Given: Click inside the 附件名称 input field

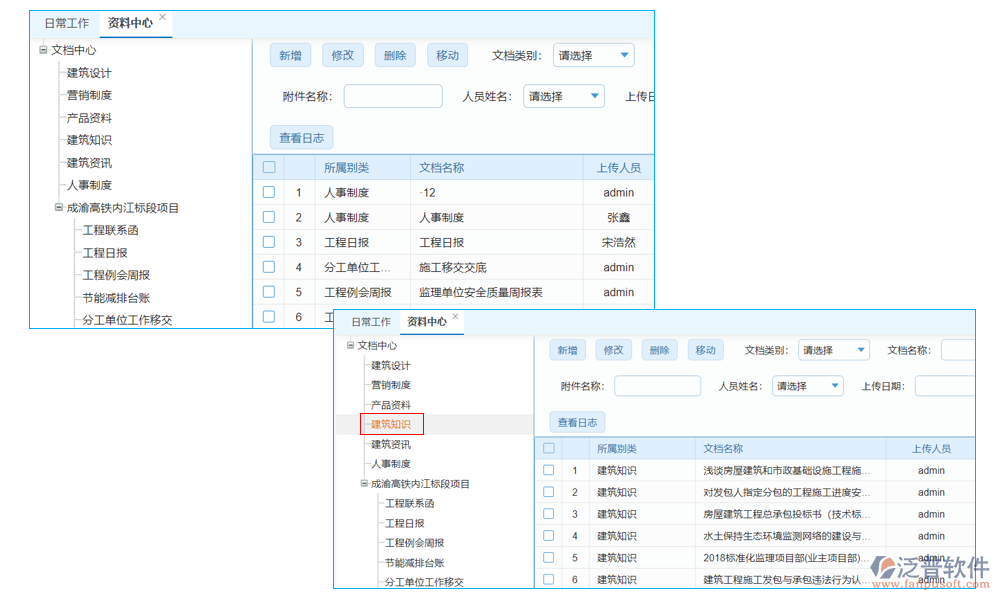Looking at the screenshot, I should click(657, 385).
